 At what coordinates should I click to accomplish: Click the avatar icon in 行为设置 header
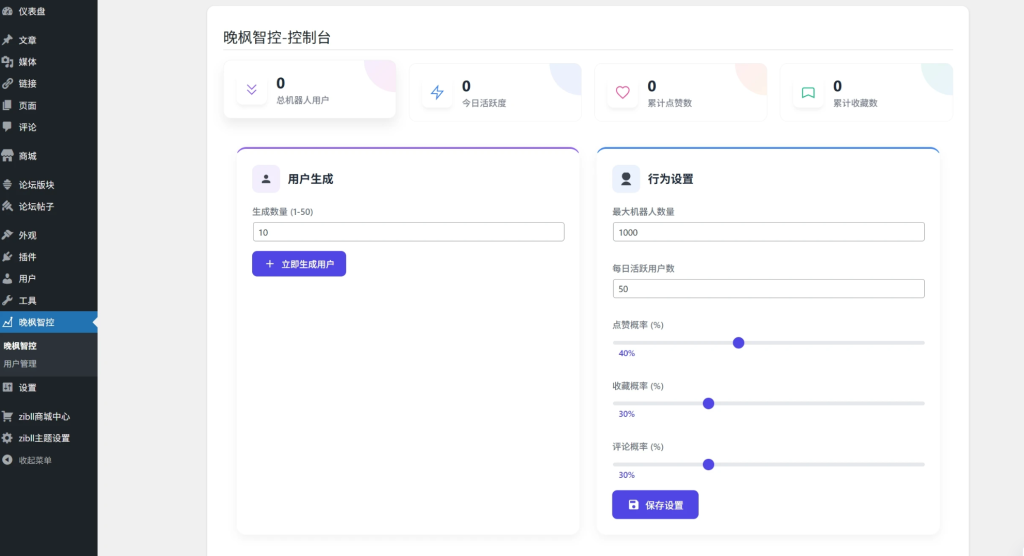[x=626, y=179]
